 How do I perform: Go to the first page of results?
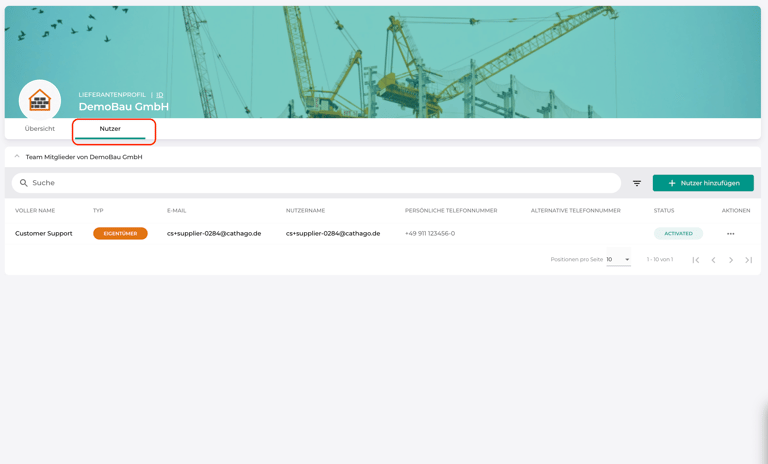(696, 260)
